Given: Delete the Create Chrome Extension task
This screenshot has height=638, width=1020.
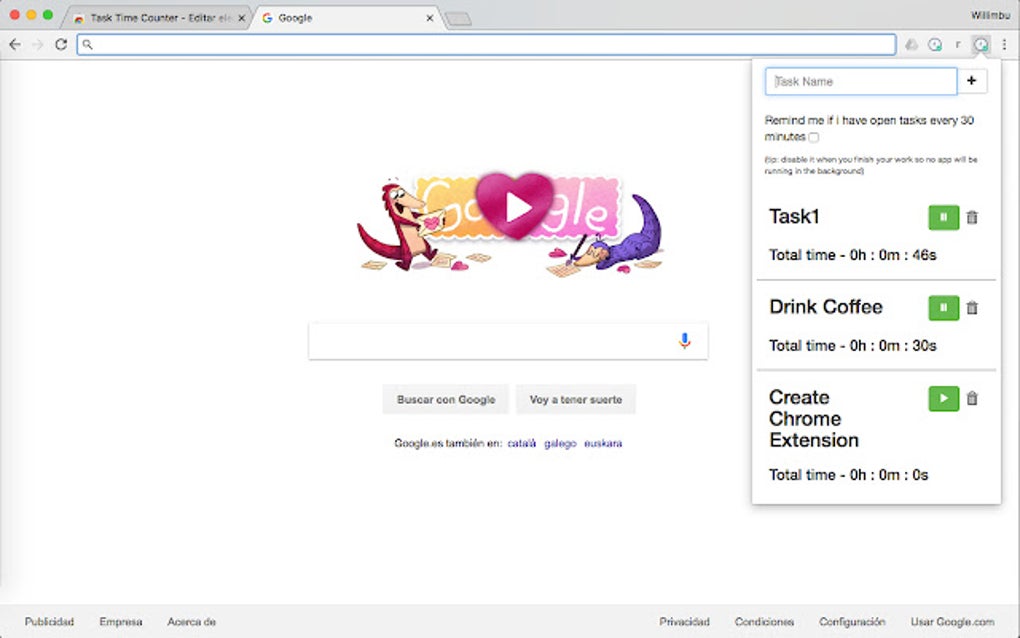Looking at the screenshot, I should pyautogui.click(x=972, y=398).
